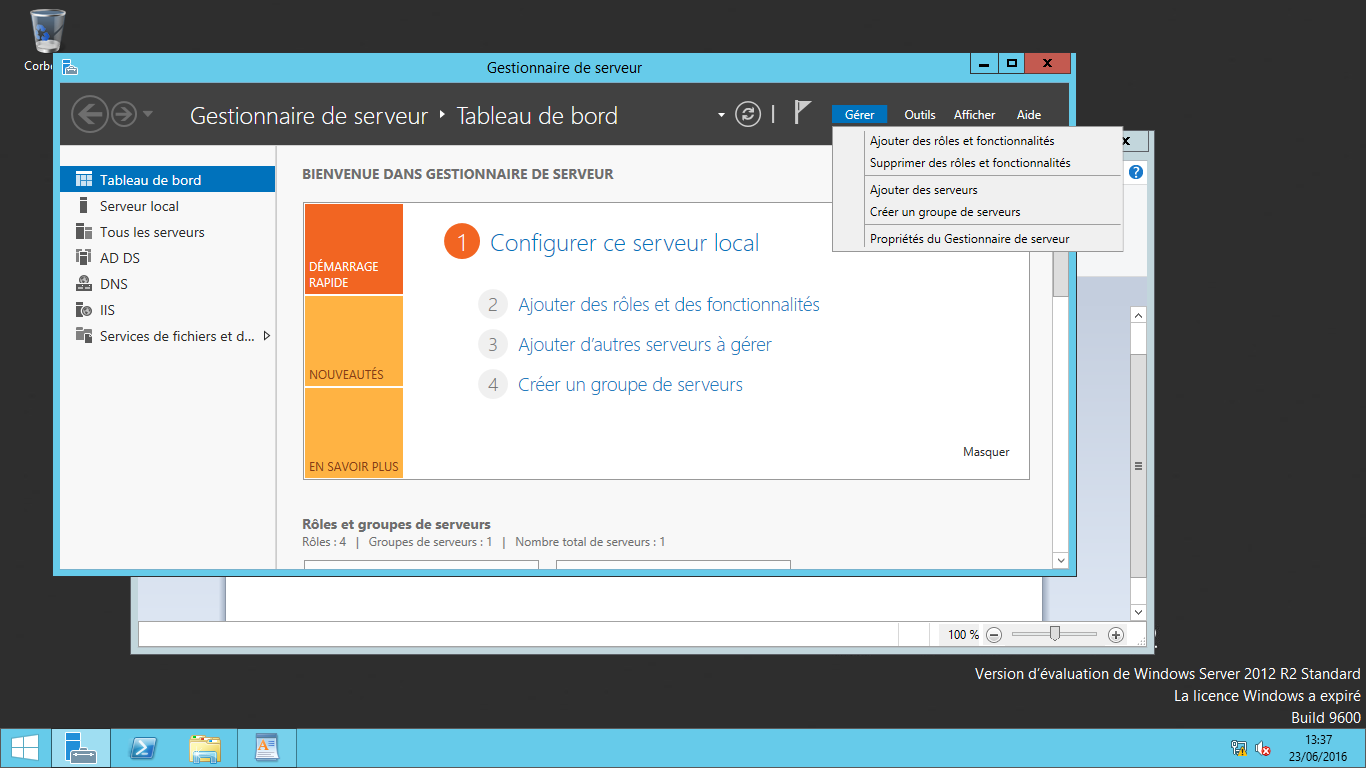Click the muted volume tray icon
Screen dimensions: 1366x768
click(x=1263, y=748)
